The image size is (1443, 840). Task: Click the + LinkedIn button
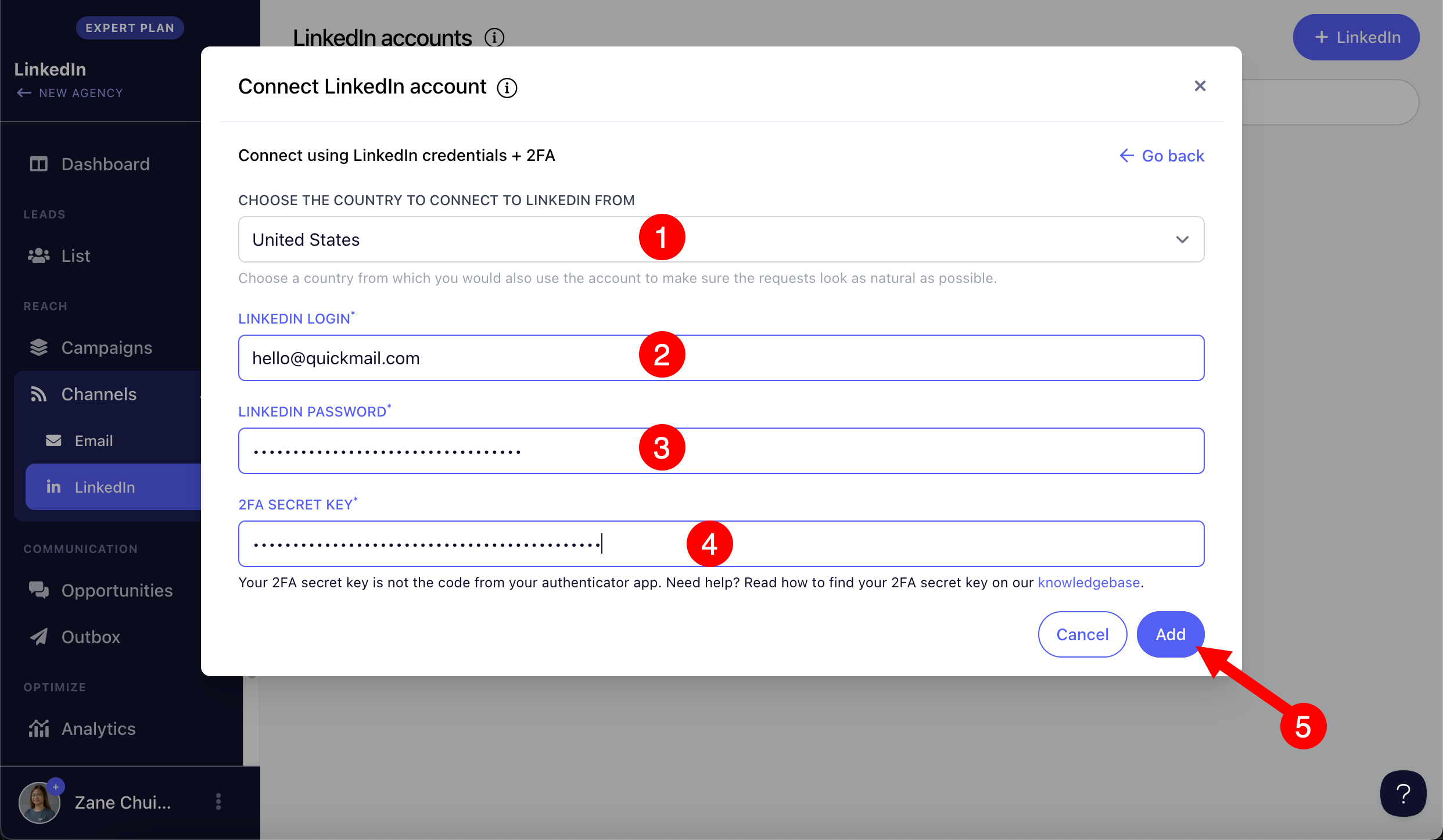click(x=1356, y=37)
